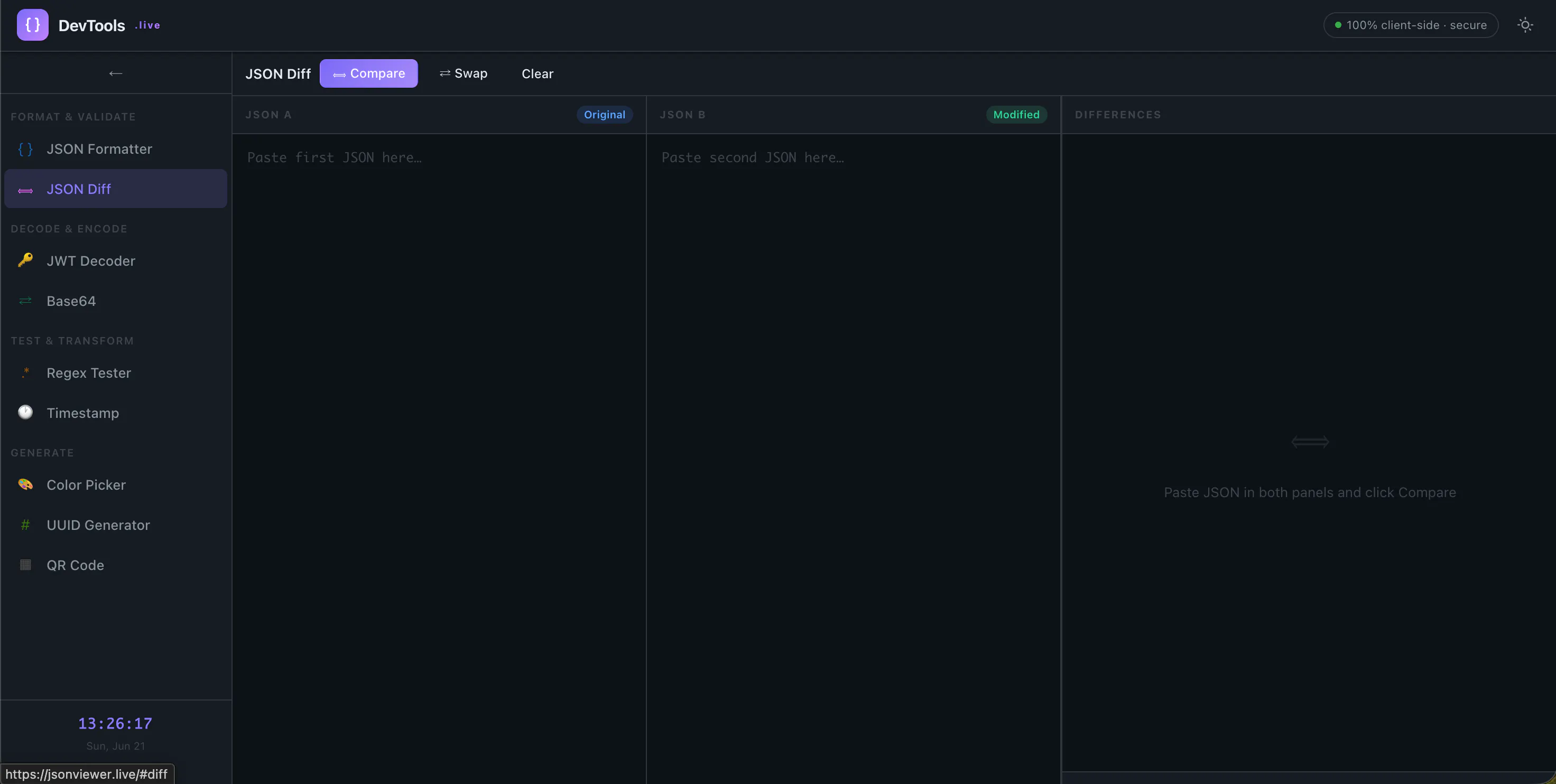Click the GENERATE section heading
Viewport: 1556px width, 784px height.
(x=42, y=452)
